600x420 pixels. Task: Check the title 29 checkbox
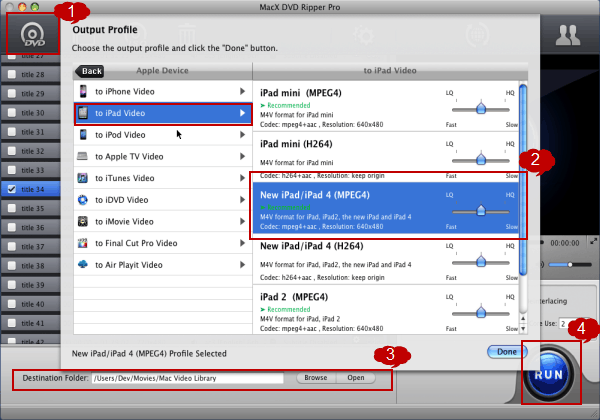(12, 93)
